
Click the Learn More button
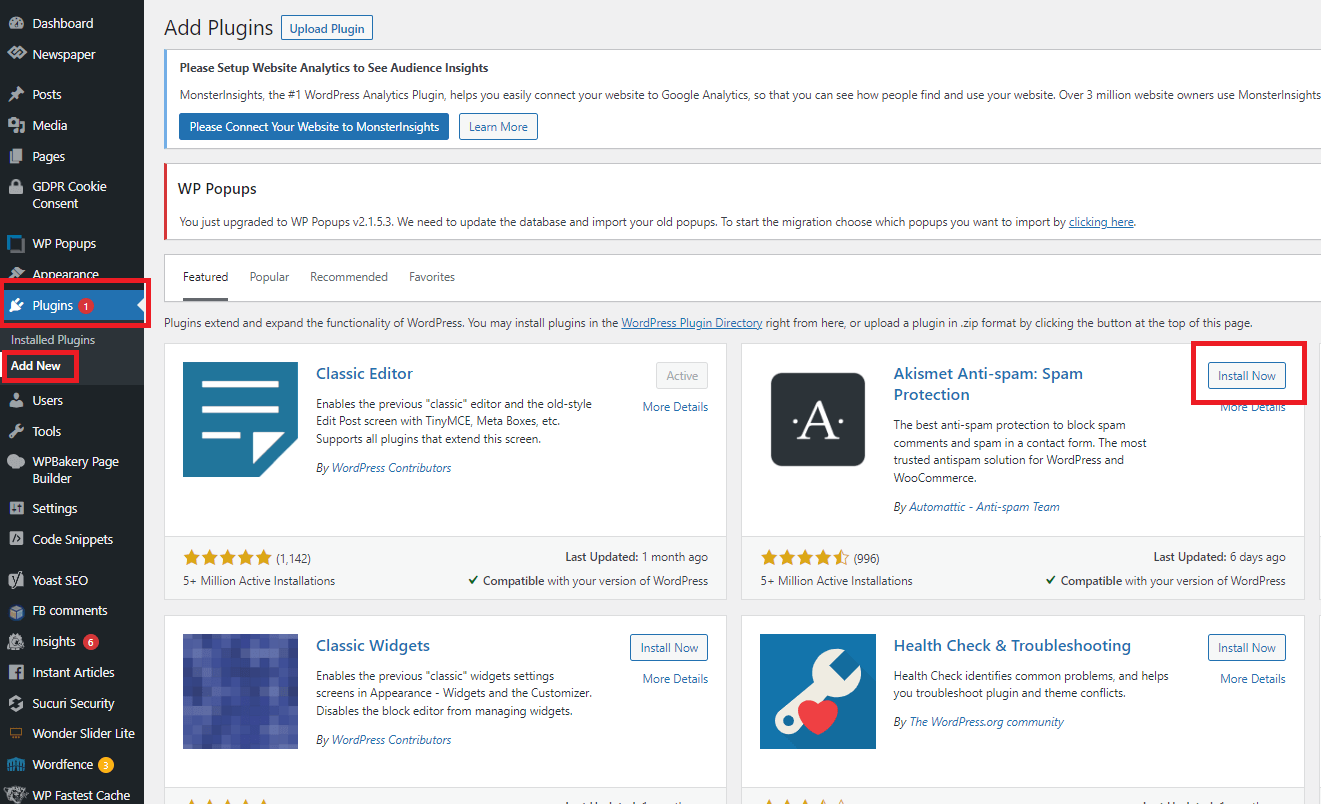click(498, 127)
